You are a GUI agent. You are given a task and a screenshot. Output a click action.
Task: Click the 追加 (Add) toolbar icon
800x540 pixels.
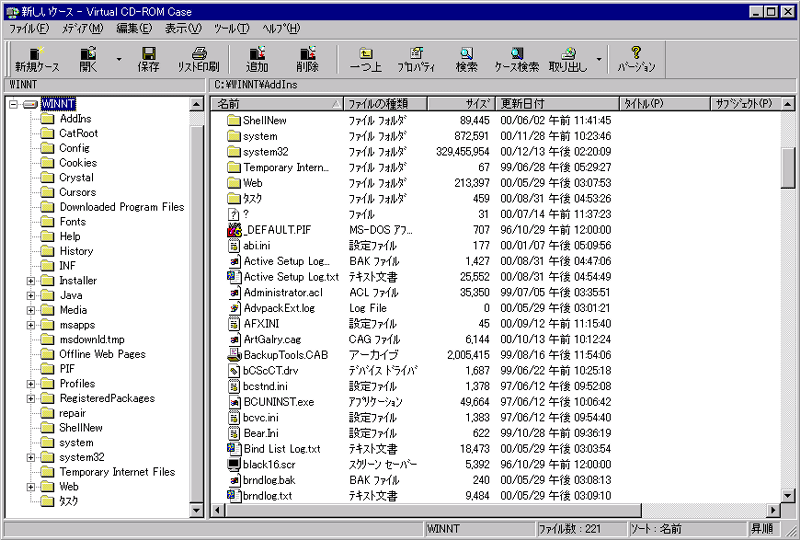[257, 59]
